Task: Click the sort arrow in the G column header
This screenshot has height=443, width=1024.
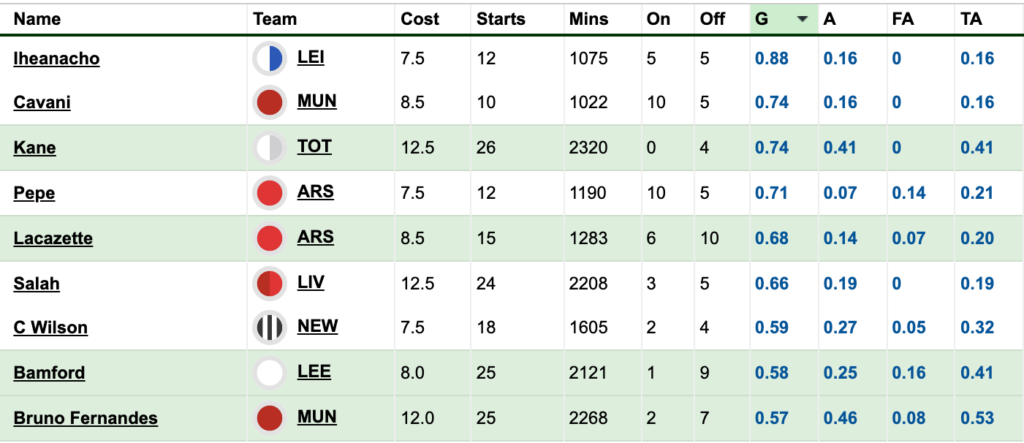Action: (x=803, y=20)
